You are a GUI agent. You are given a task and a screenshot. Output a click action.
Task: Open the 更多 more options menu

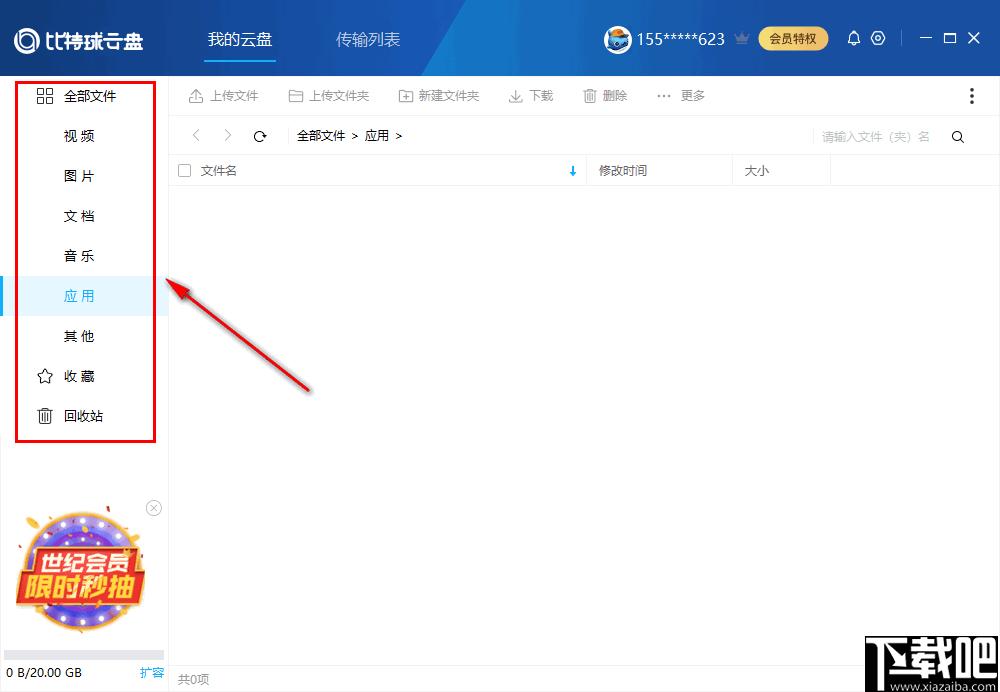click(681, 96)
